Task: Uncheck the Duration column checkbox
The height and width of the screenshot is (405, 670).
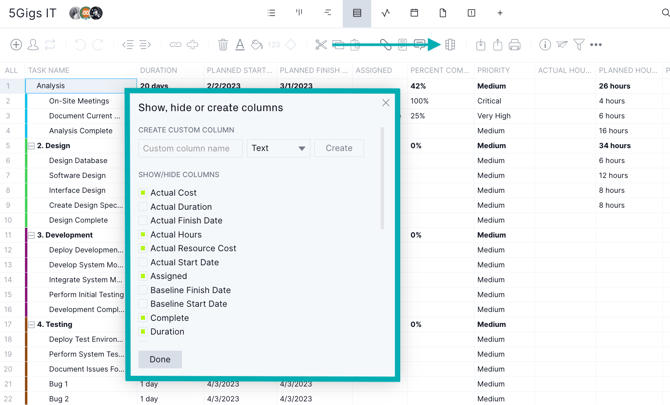Action: 143,332
